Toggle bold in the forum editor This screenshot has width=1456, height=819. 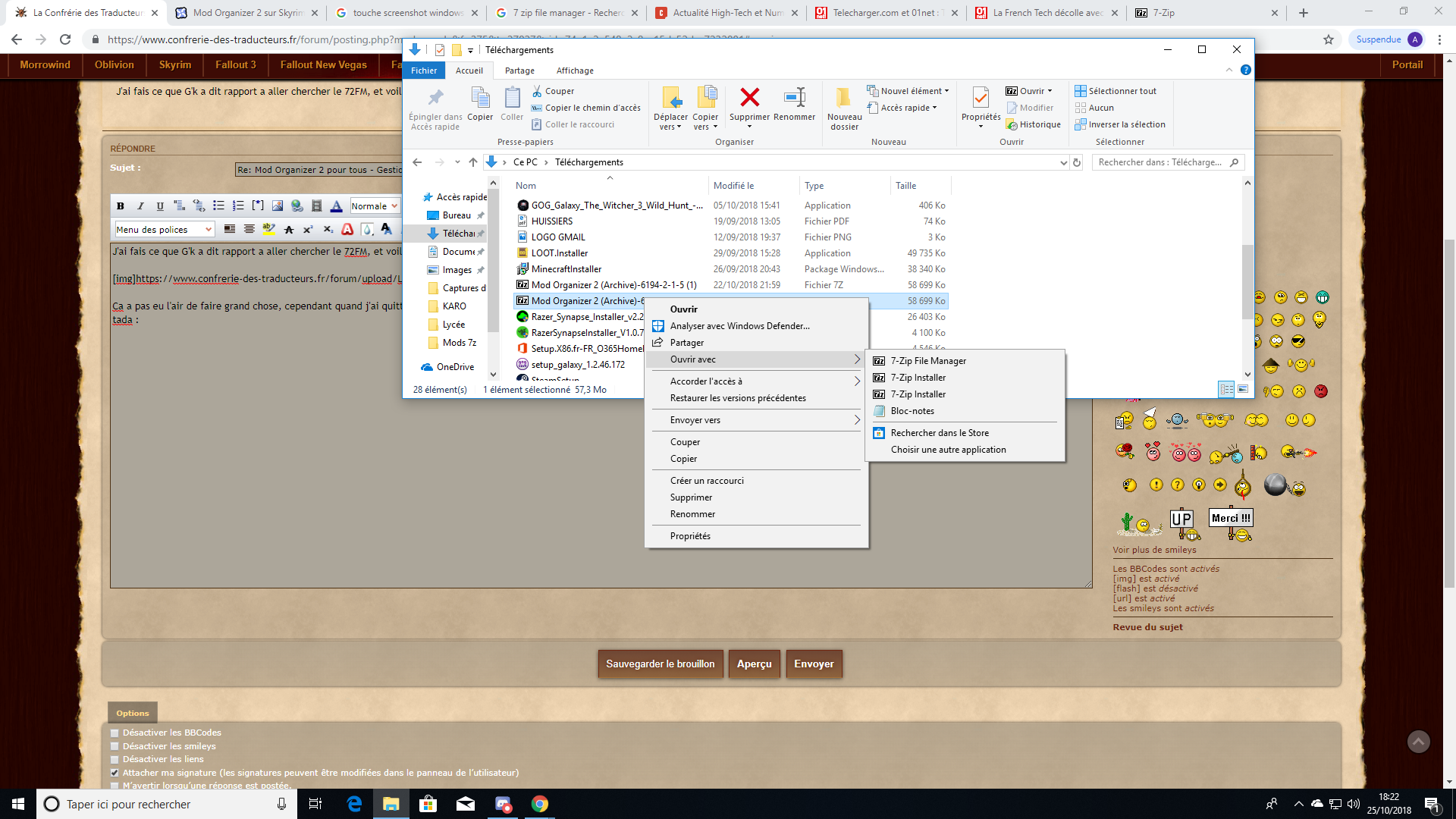tap(120, 206)
